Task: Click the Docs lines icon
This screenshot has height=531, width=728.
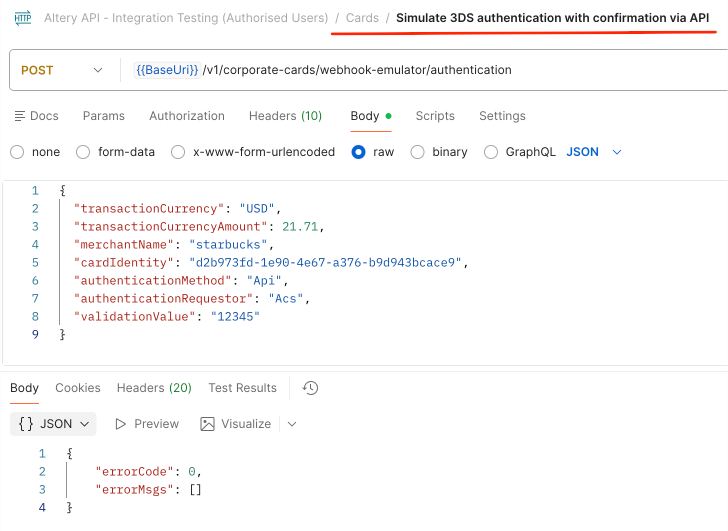Action: tap(20, 116)
